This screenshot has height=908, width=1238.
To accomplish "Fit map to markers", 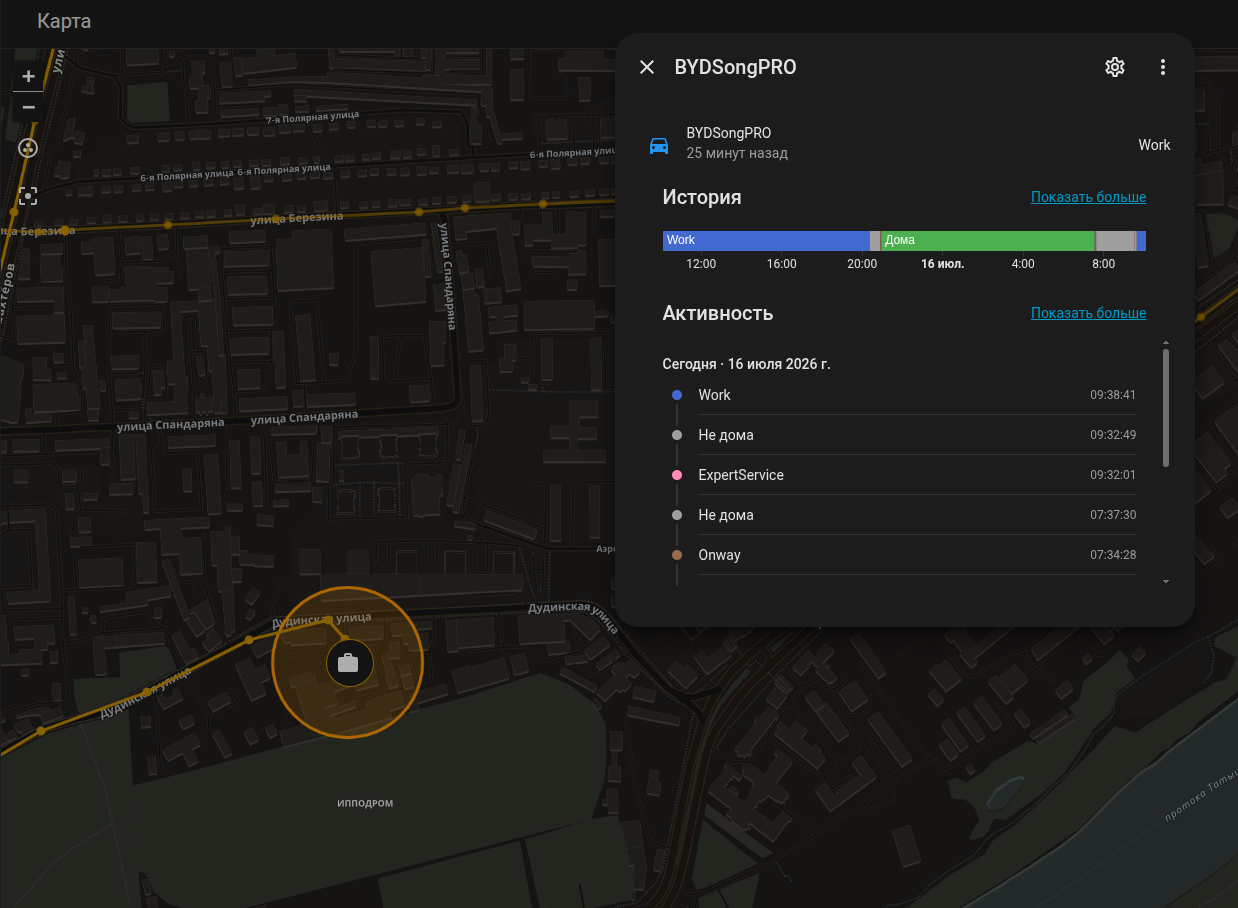I will tap(28, 196).
